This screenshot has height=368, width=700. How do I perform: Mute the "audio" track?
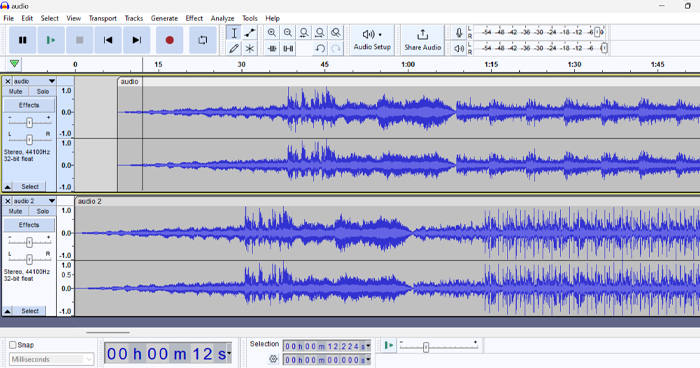[x=16, y=92]
